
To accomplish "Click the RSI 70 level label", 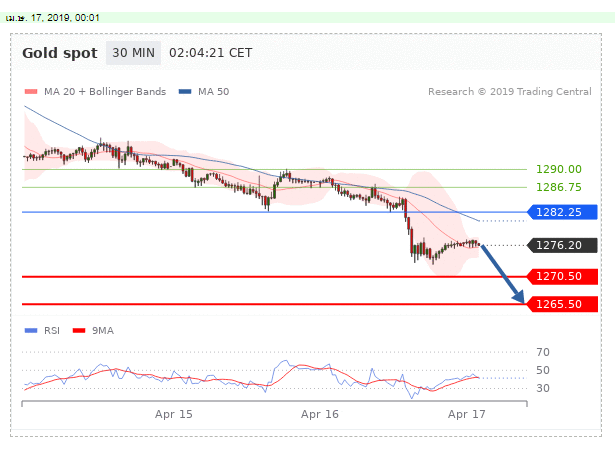I will click(x=543, y=352).
